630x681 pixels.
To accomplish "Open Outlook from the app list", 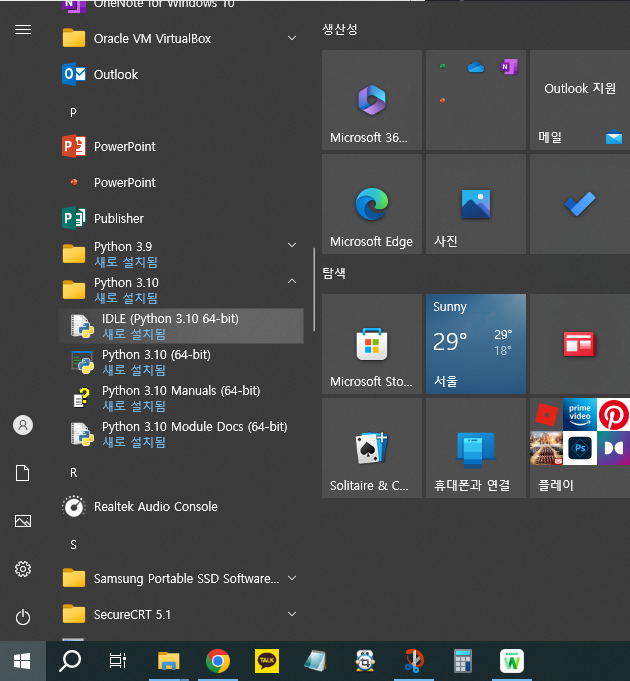I will [181, 74].
